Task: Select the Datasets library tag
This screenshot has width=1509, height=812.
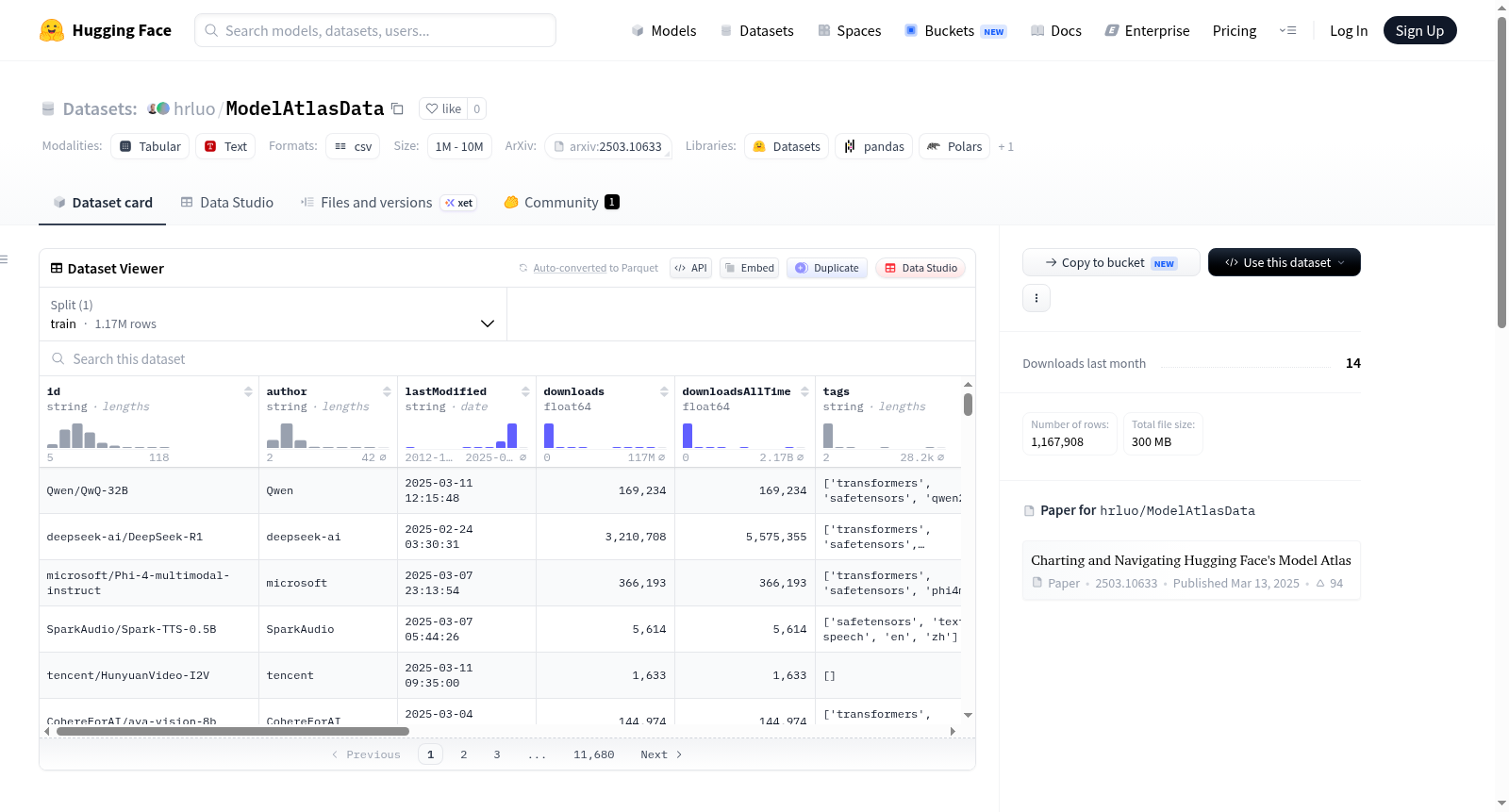Action: click(787, 146)
